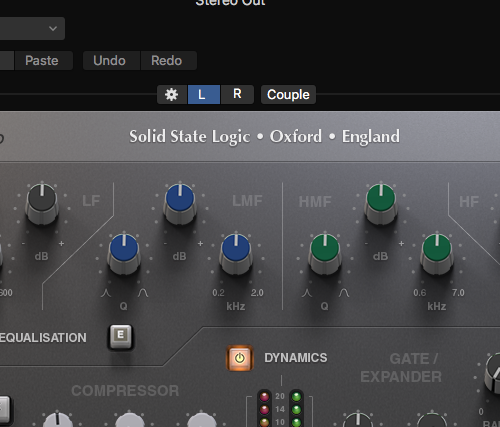Click the LMF Q blue knob
Viewport: 500px width, 427px height.
(x=124, y=253)
